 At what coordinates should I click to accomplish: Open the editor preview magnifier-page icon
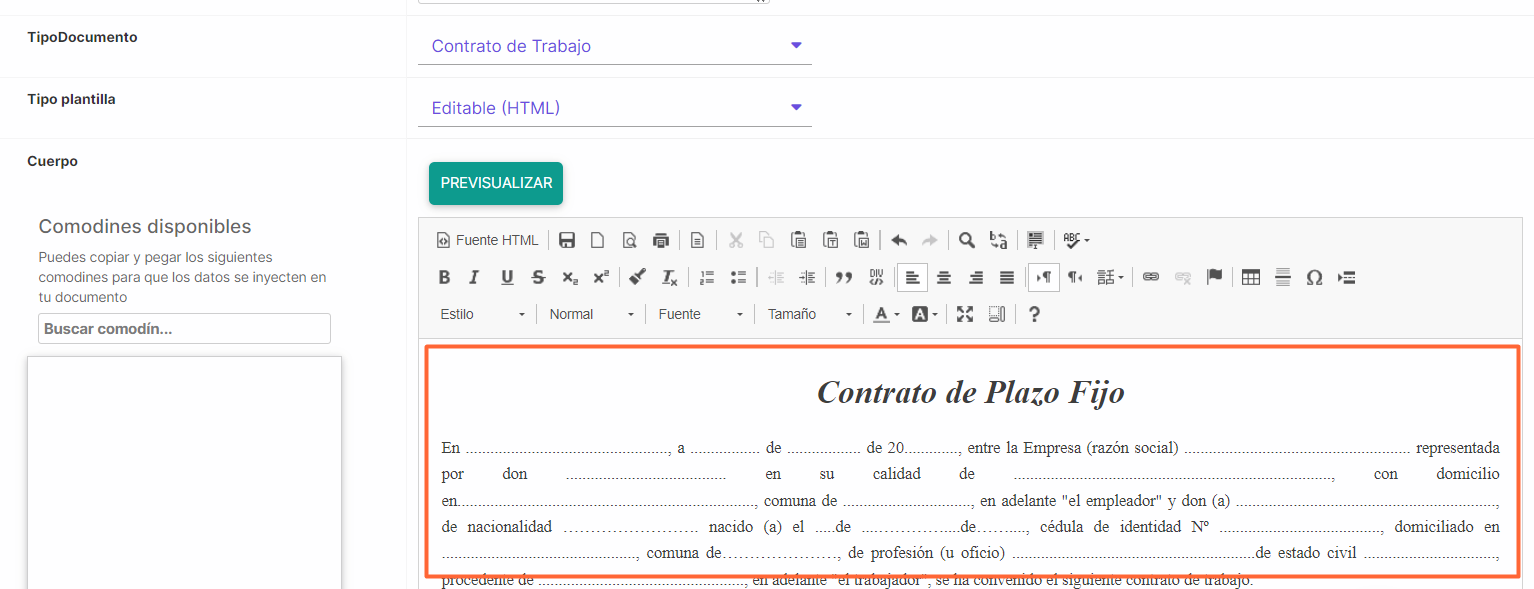(629, 240)
